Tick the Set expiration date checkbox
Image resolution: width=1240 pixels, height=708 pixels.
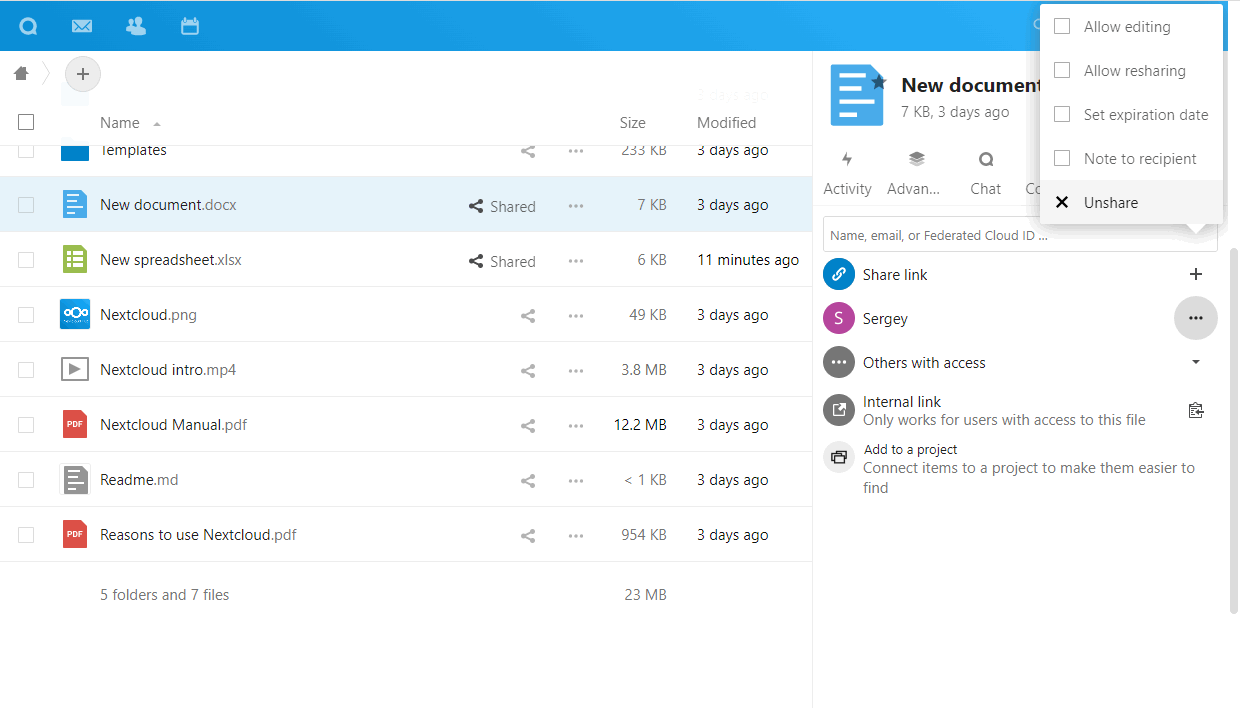point(1063,115)
